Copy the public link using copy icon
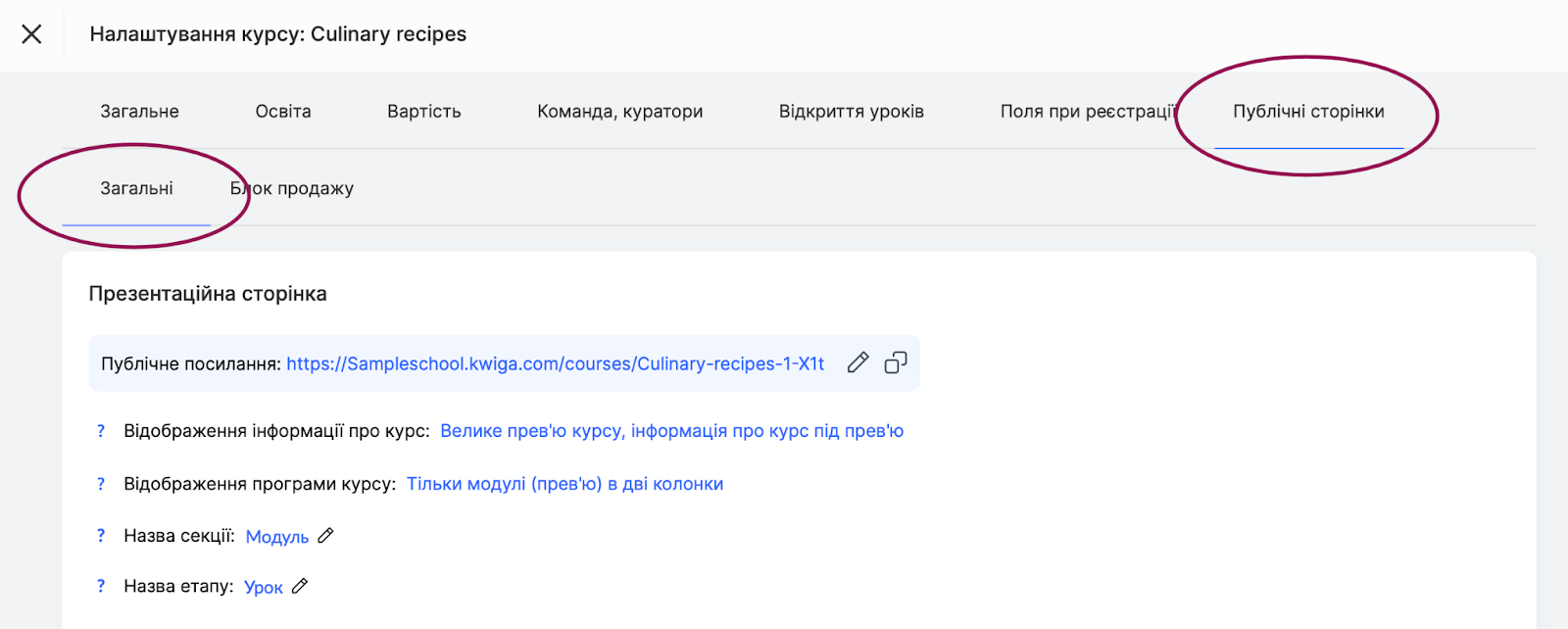 896,363
